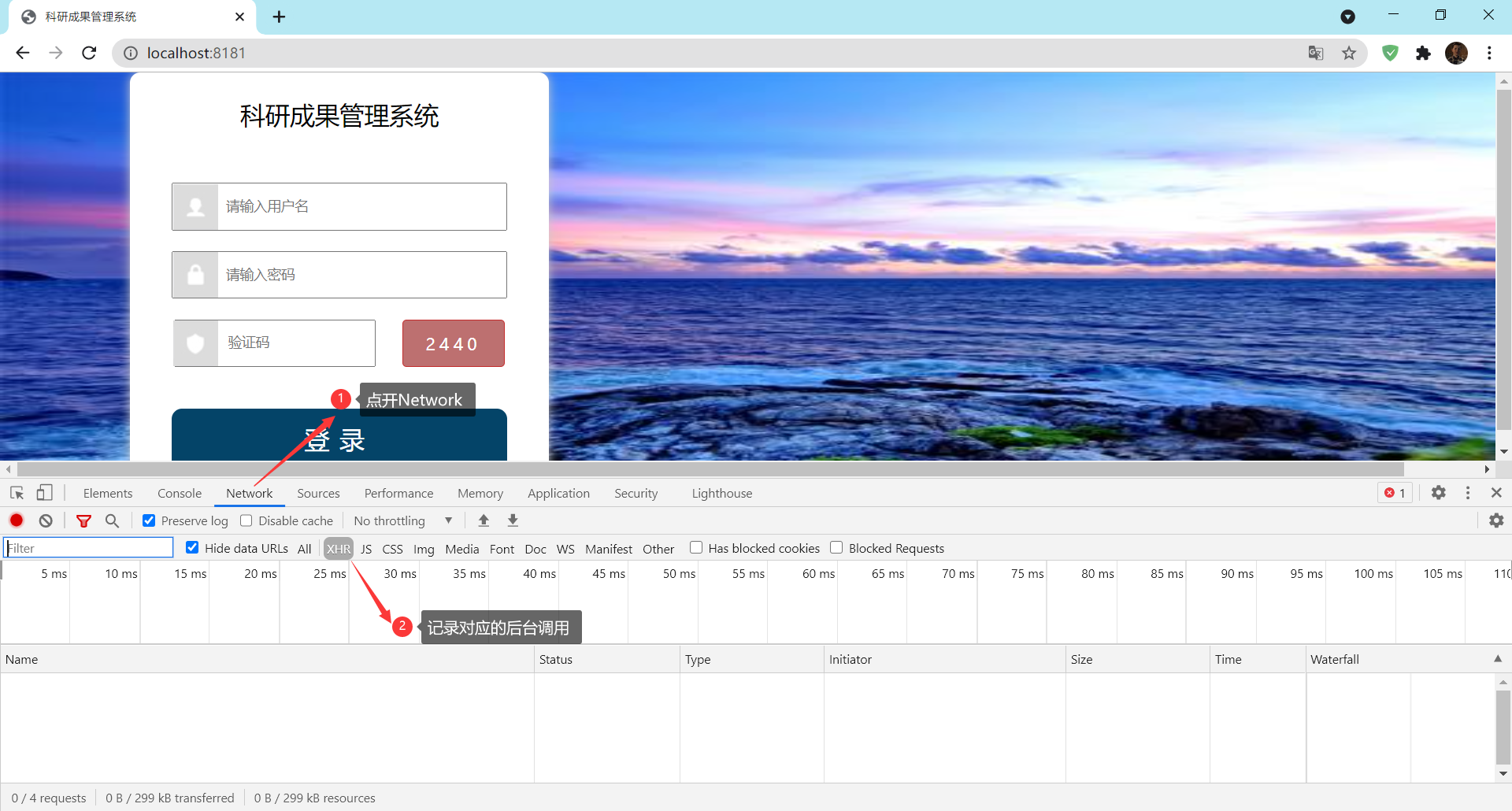Select the All filter type
Screen dimensions: 1512x811
305,549
